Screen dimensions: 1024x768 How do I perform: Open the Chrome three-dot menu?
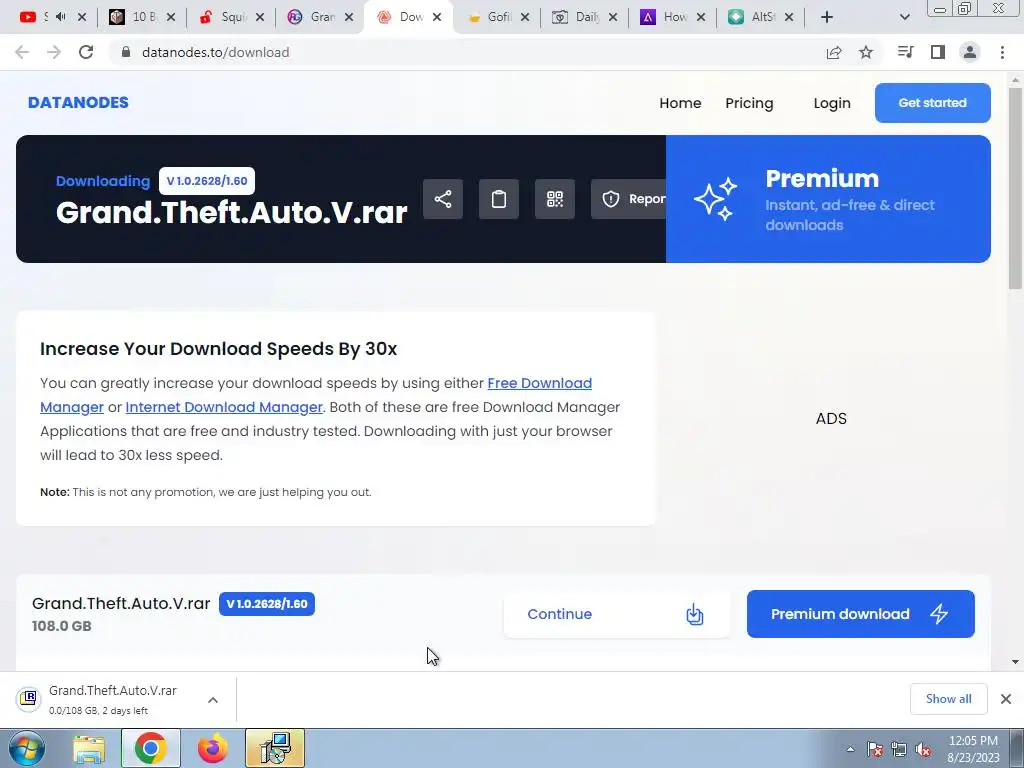tap(1002, 52)
